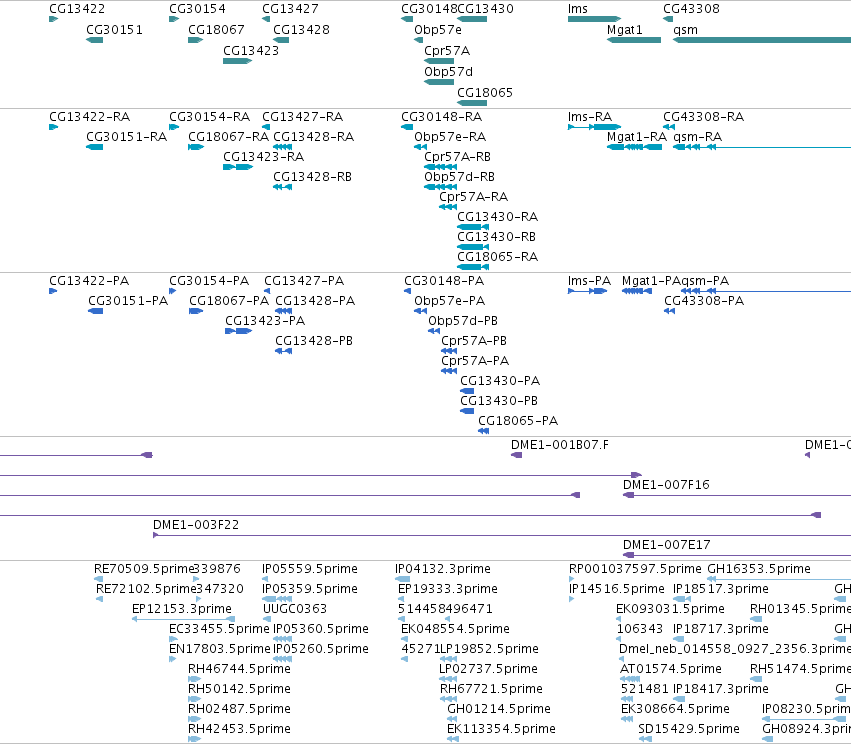The image size is (851, 744).
Task: Select protein Cpr57A-PB
Action: coord(474,341)
